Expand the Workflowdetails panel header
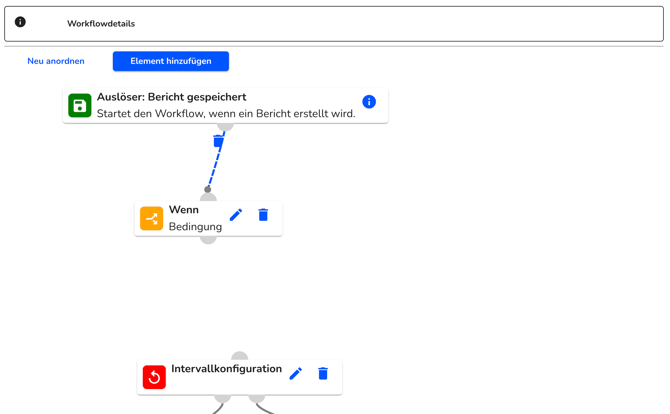The image size is (670, 414). (x=334, y=24)
